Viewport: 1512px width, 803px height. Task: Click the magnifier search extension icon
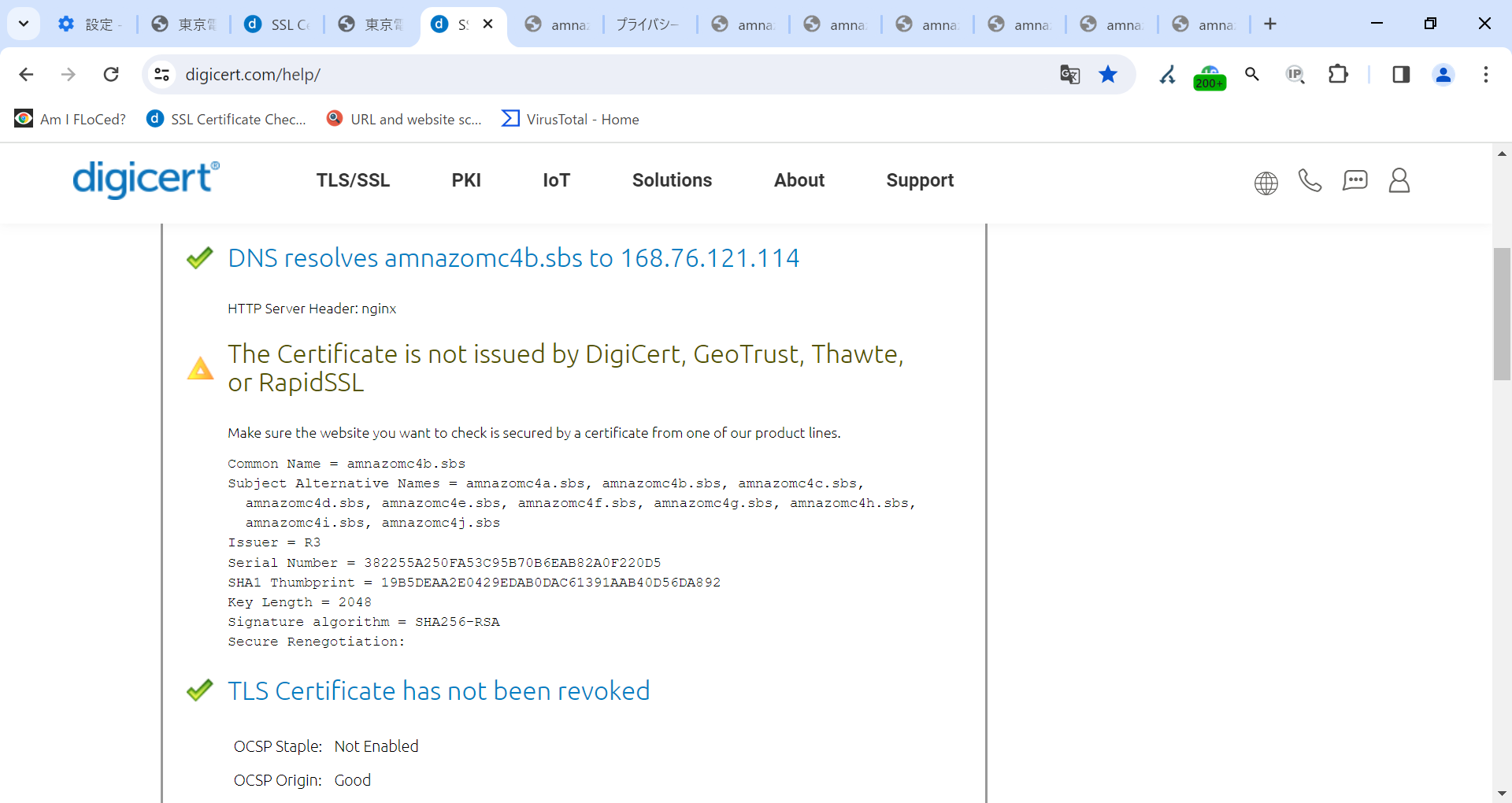tap(1252, 74)
